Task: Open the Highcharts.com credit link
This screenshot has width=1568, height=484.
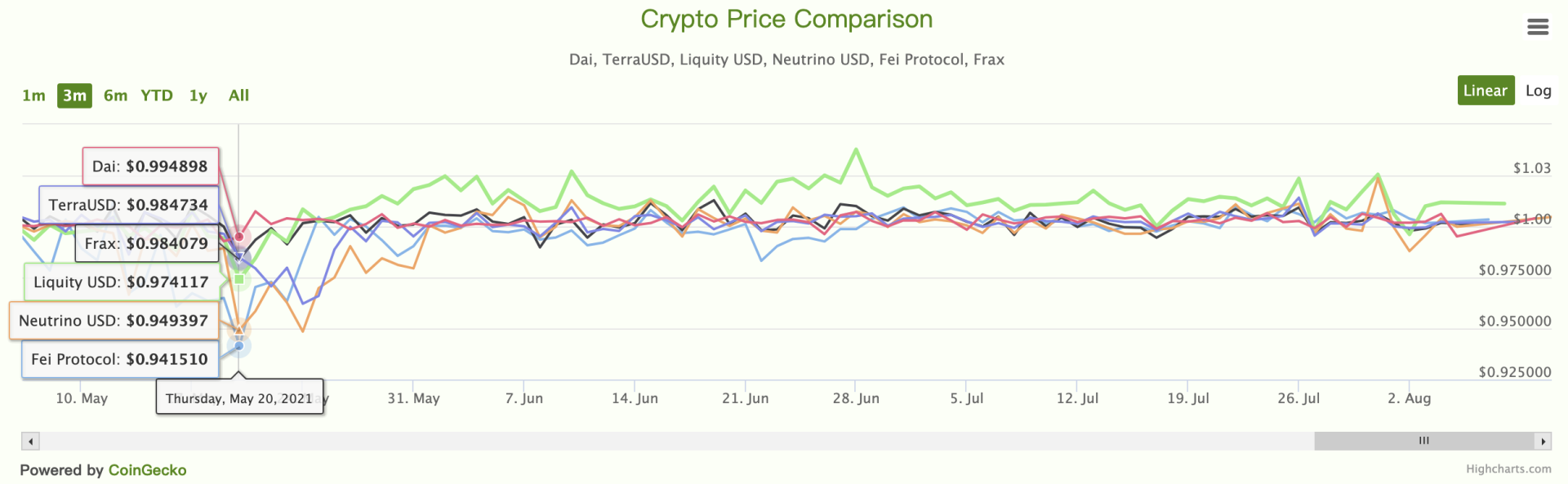Action: coord(1508,468)
